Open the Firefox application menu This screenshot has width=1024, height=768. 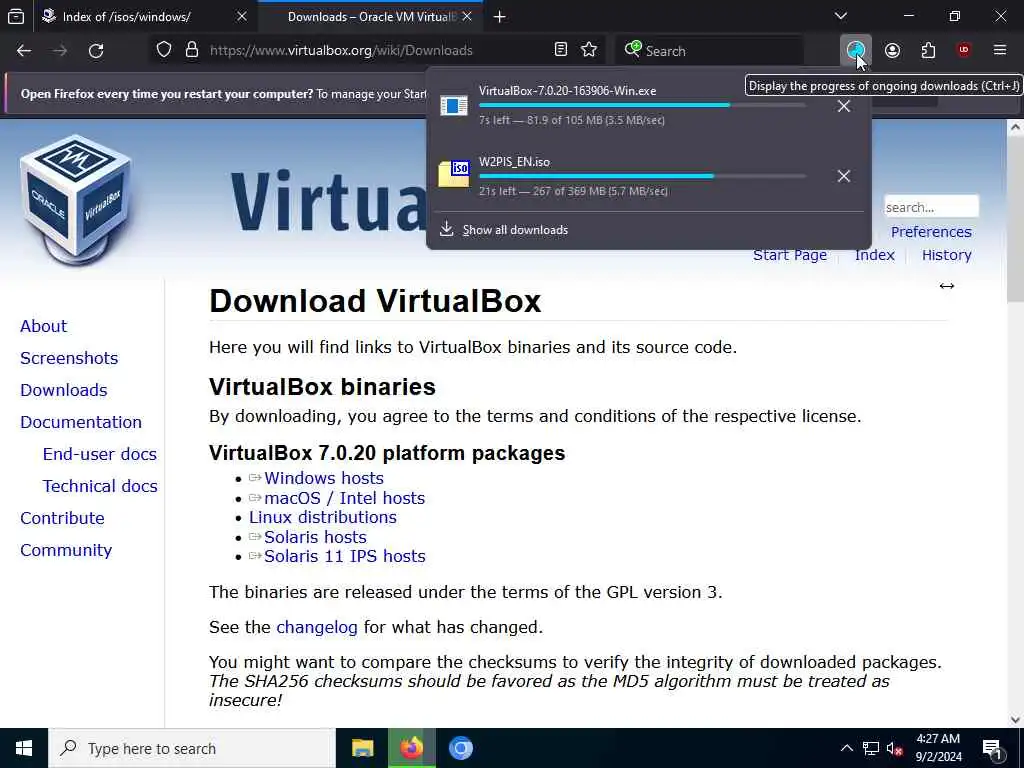click(1000, 50)
